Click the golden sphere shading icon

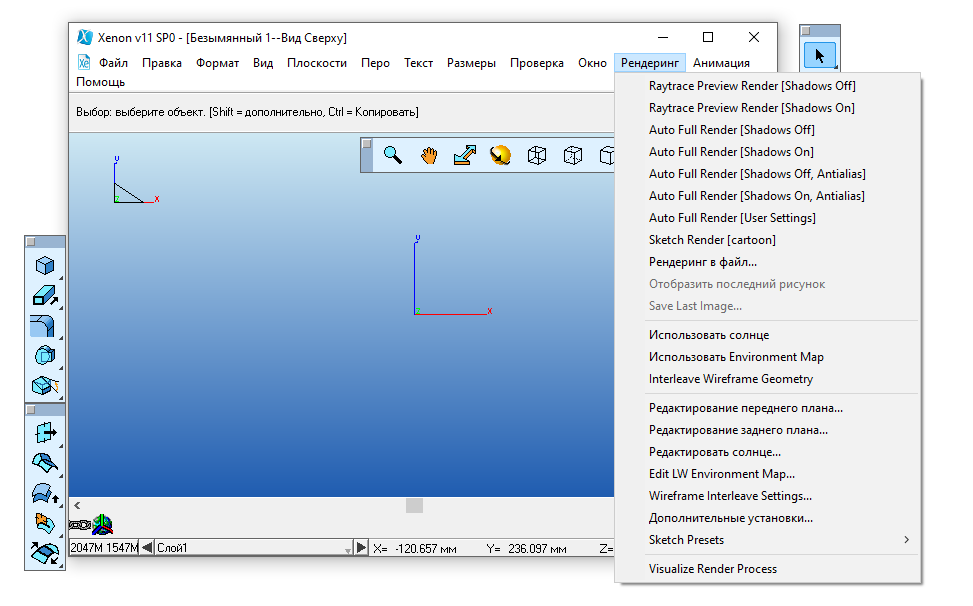(500, 155)
